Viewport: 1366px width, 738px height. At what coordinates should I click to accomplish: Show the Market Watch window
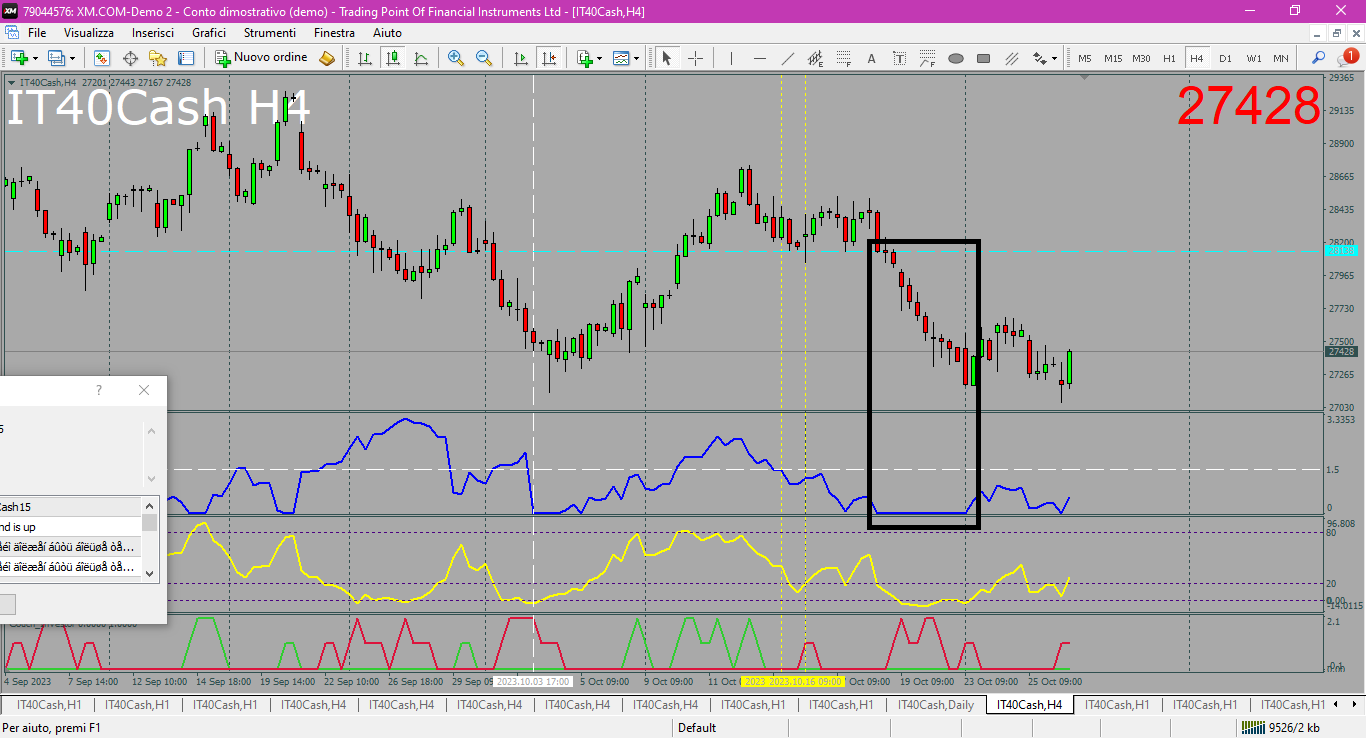coord(102,58)
